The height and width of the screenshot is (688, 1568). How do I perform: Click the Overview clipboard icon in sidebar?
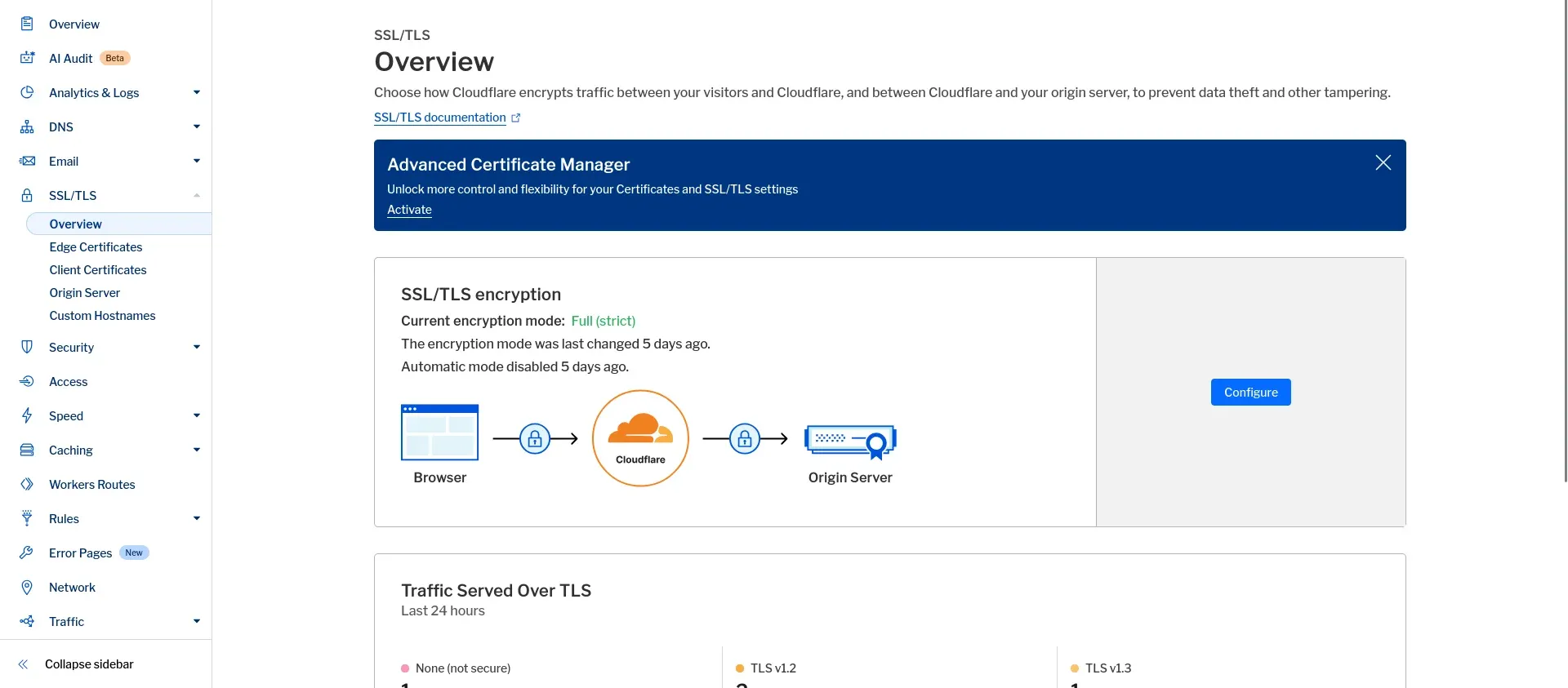click(27, 24)
